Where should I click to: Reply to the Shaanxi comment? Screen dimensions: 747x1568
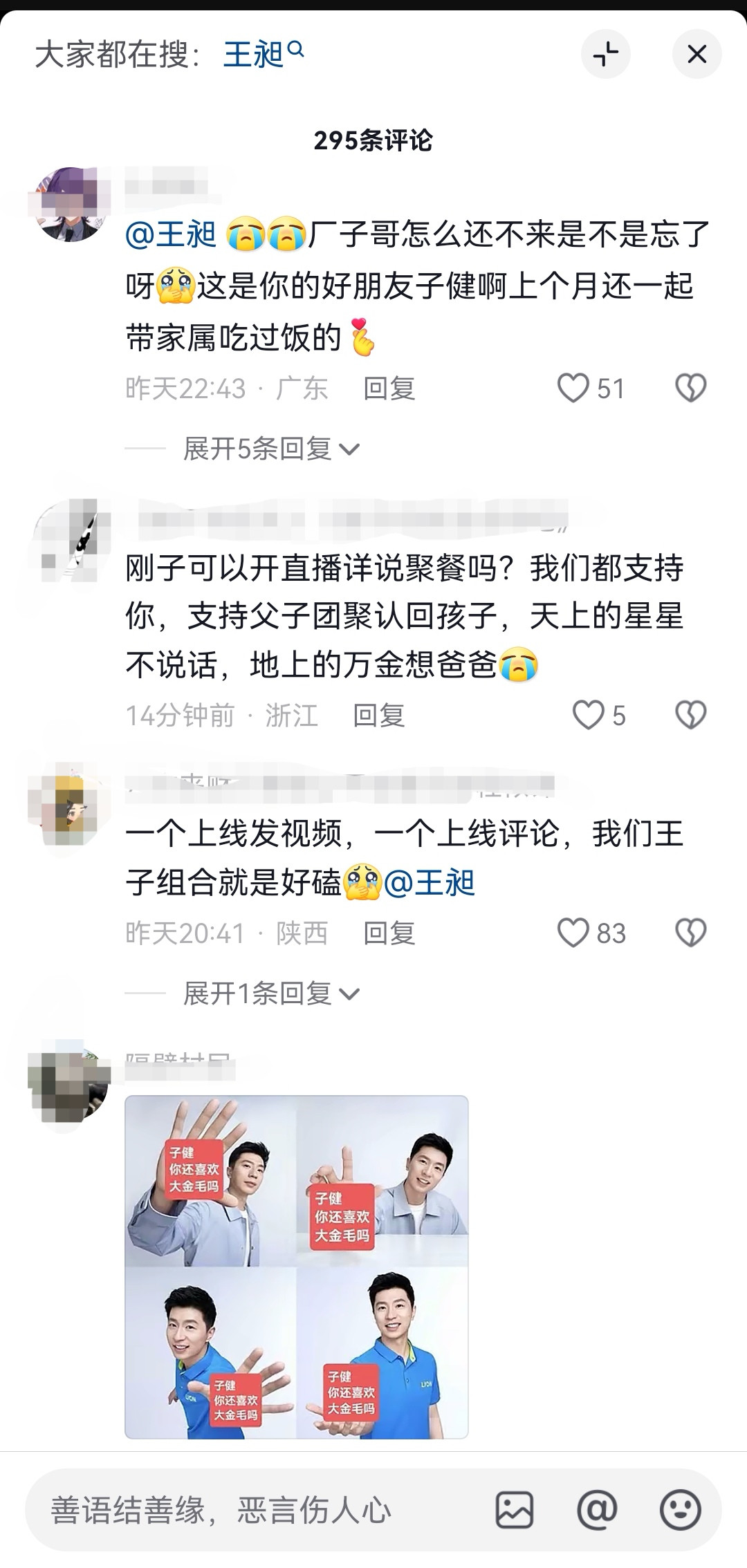(389, 933)
